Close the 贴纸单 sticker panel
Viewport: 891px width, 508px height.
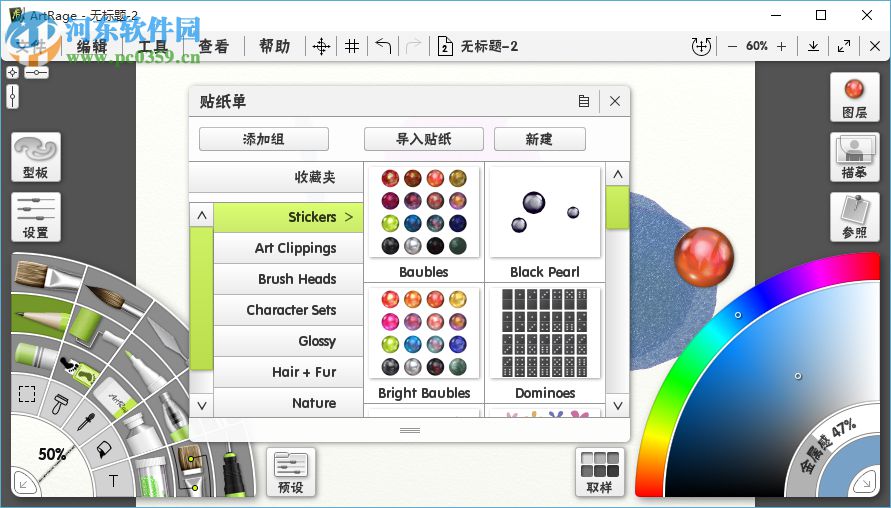(615, 101)
